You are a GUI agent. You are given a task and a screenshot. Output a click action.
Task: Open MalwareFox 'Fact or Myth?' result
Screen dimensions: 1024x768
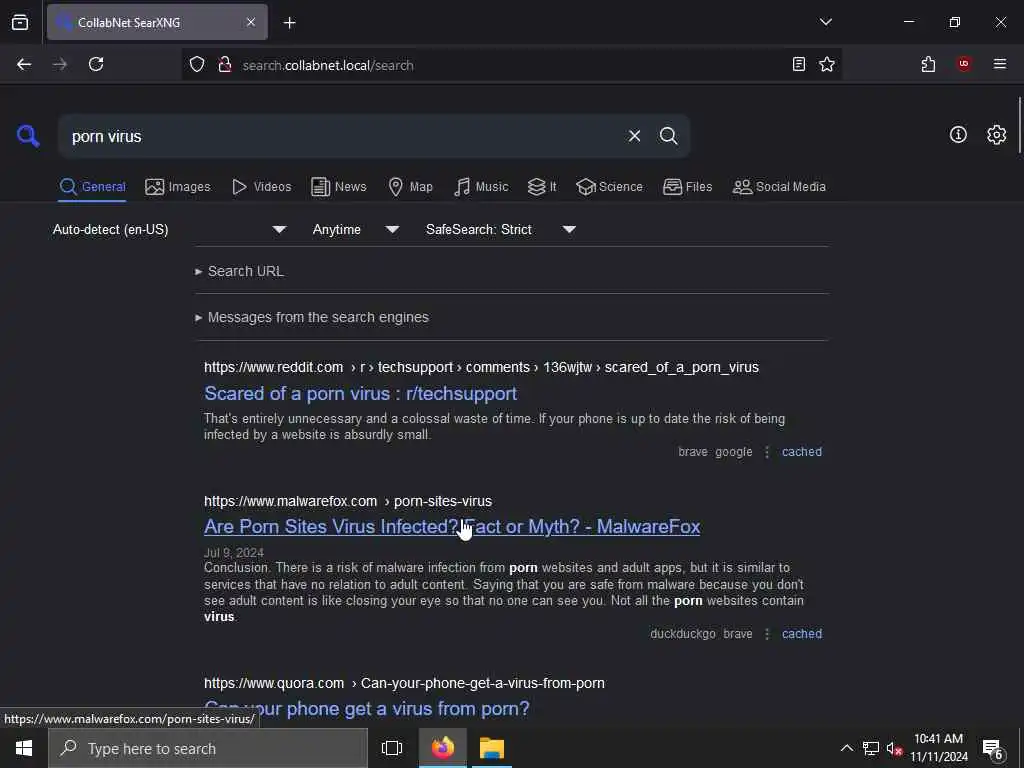tap(452, 526)
